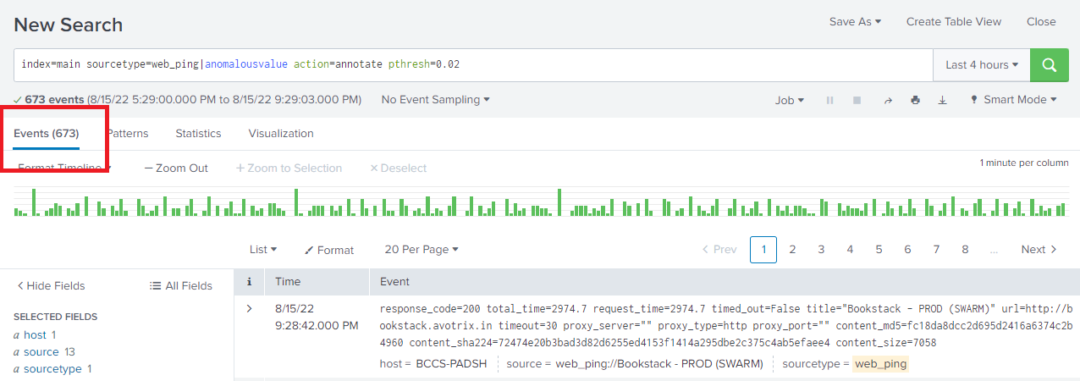Change the Smart Mode search mode
The height and width of the screenshot is (381, 1080).
[x=1013, y=100]
